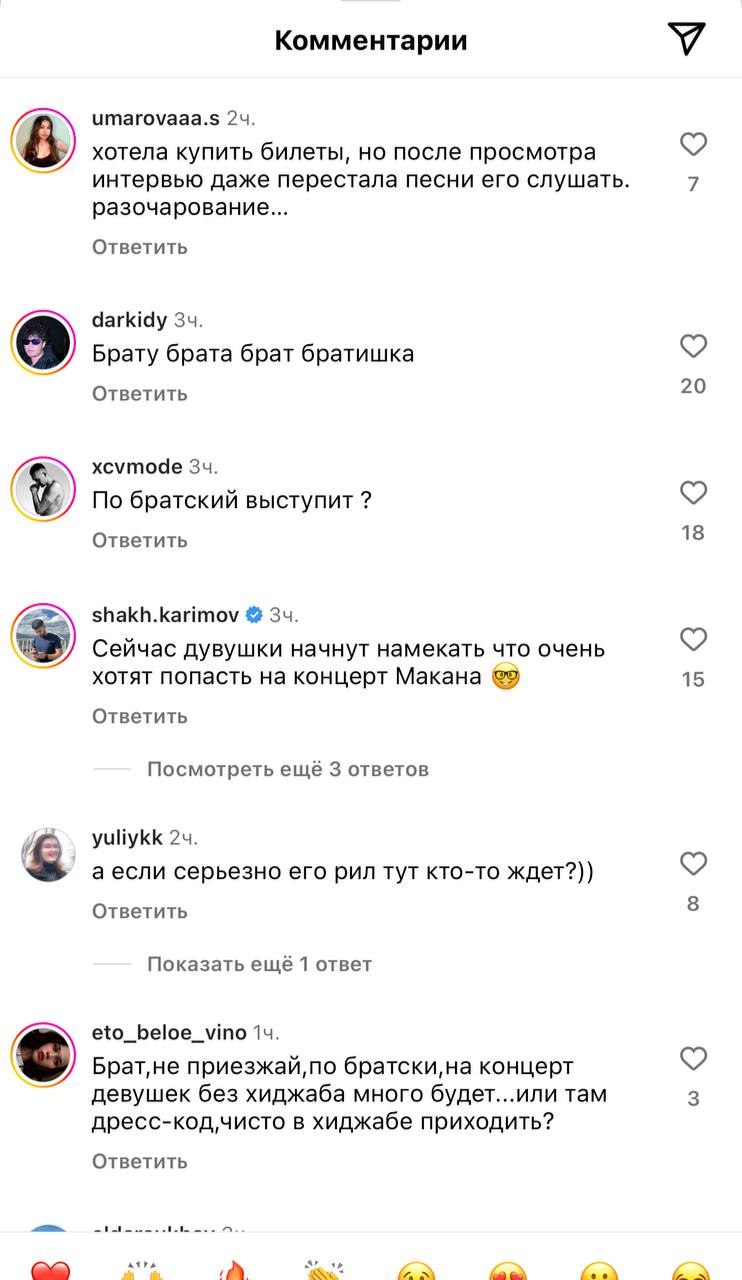Screen dimensions: 742x1280
Task: Tap the heart on eto_beloe_vino's comment
Action: pyautogui.click(x=693, y=1059)
